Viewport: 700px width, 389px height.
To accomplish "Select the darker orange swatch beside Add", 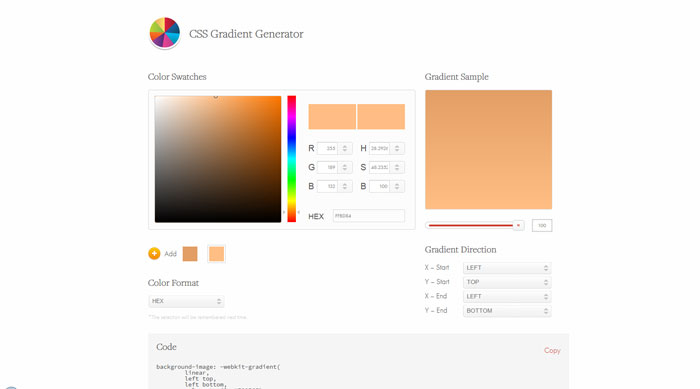I will tap(190, 254).
